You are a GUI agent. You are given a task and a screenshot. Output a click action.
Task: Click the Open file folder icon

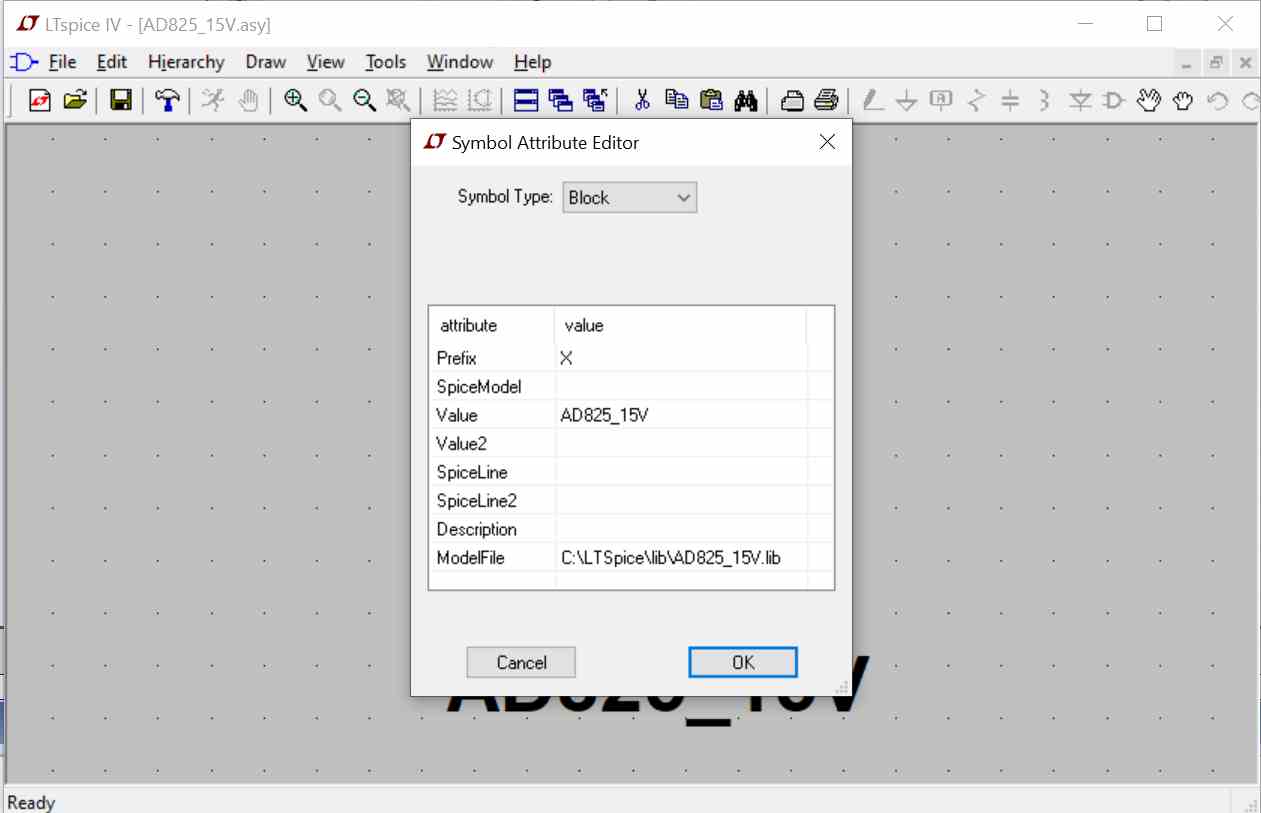tap(75, 100)
